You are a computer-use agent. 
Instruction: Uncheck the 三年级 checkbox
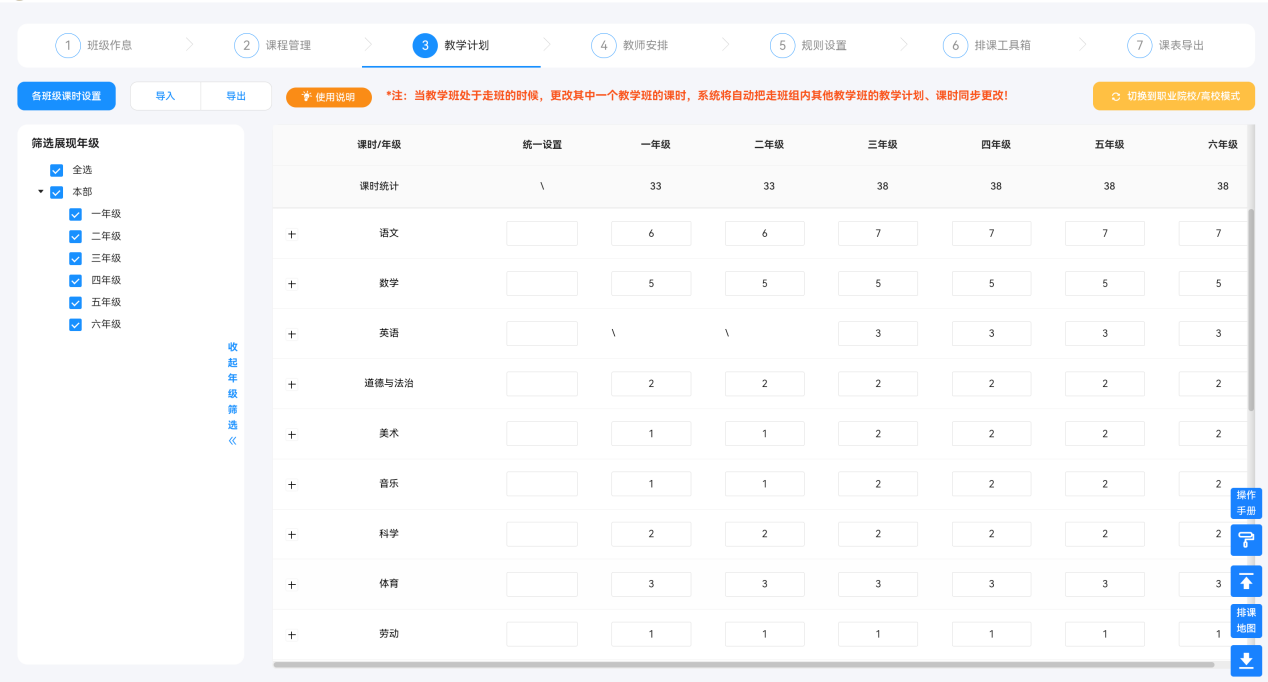point(75,258)
